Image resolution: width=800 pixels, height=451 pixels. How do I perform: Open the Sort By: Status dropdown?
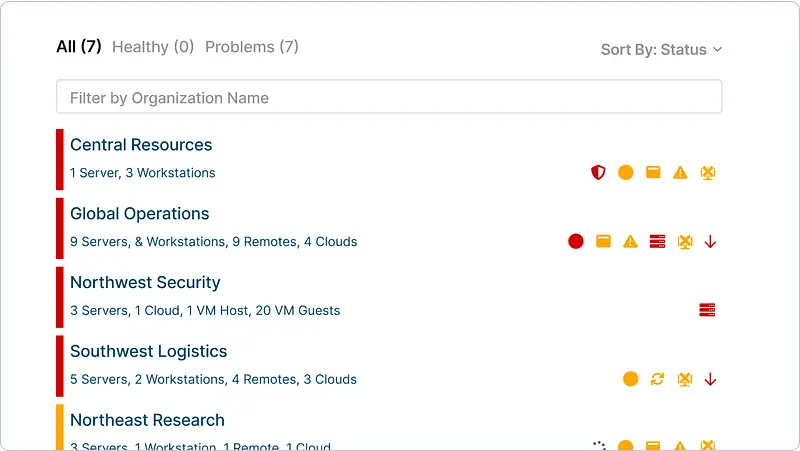661,49
